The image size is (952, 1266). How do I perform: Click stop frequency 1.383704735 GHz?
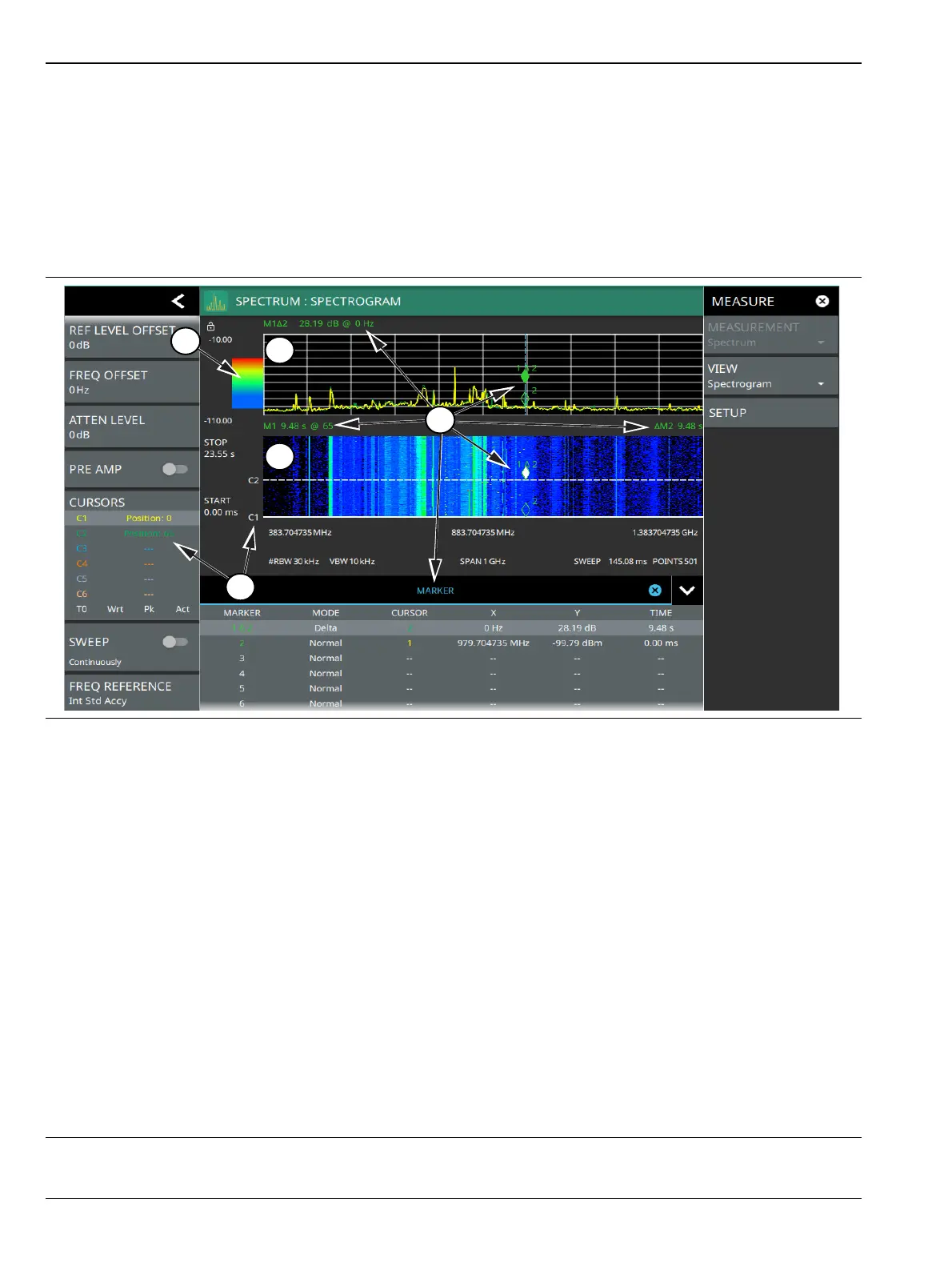665,532
